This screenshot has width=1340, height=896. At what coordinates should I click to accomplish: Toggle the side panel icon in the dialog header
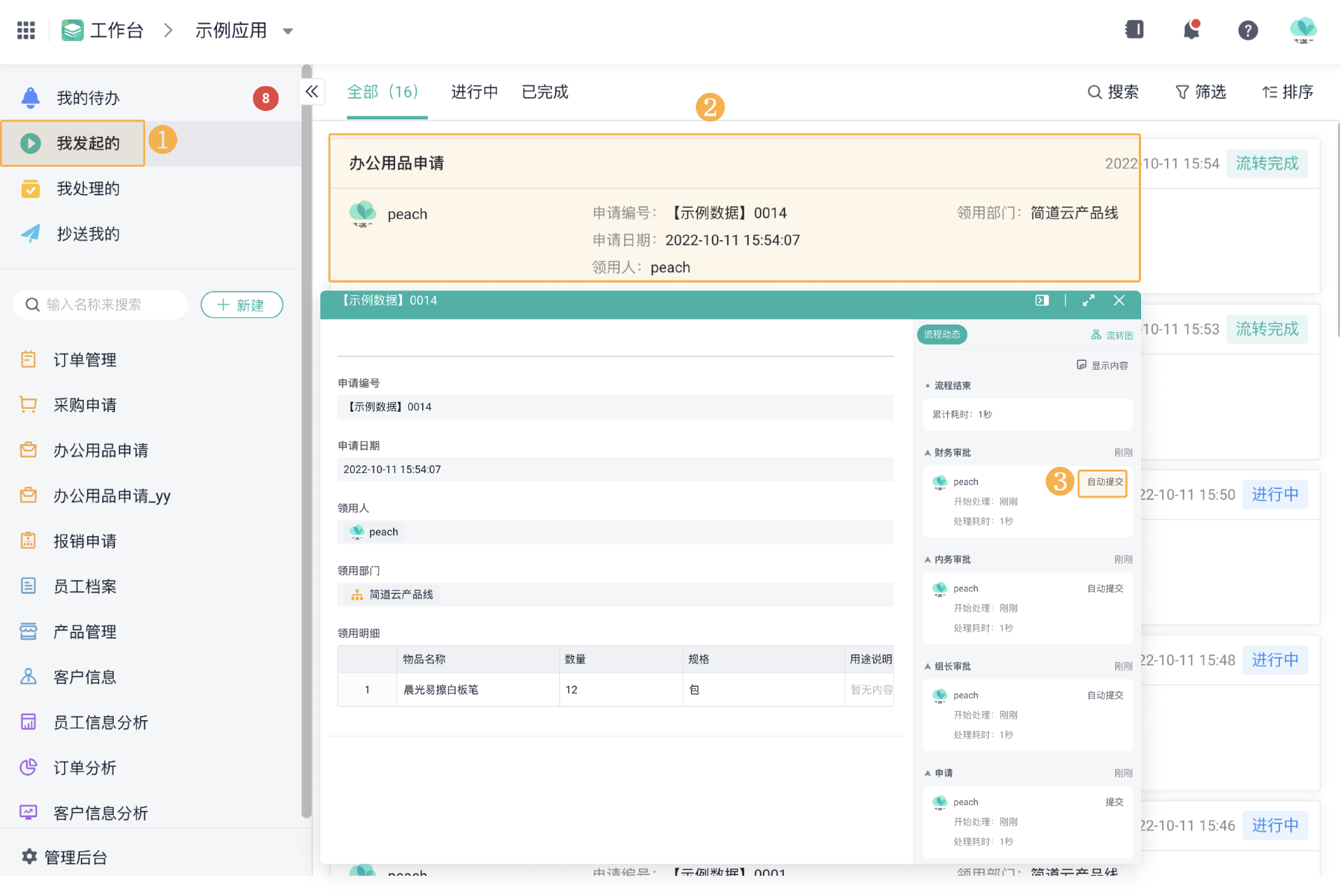[1041, 300]
